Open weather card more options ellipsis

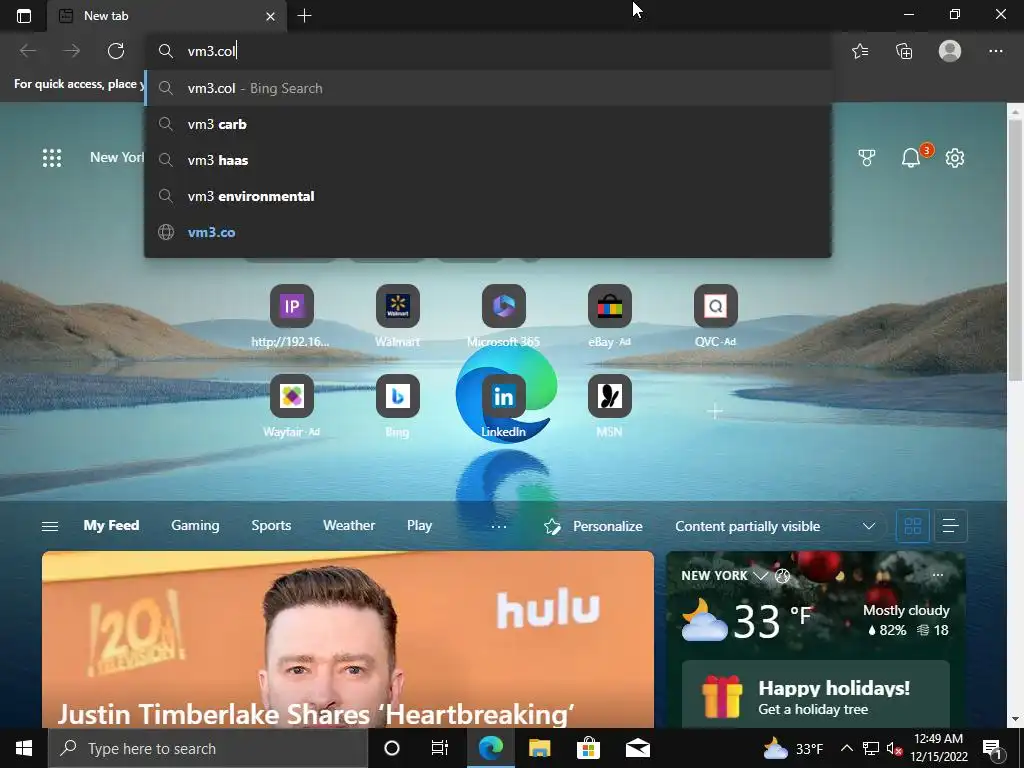(x=938, y=575)
